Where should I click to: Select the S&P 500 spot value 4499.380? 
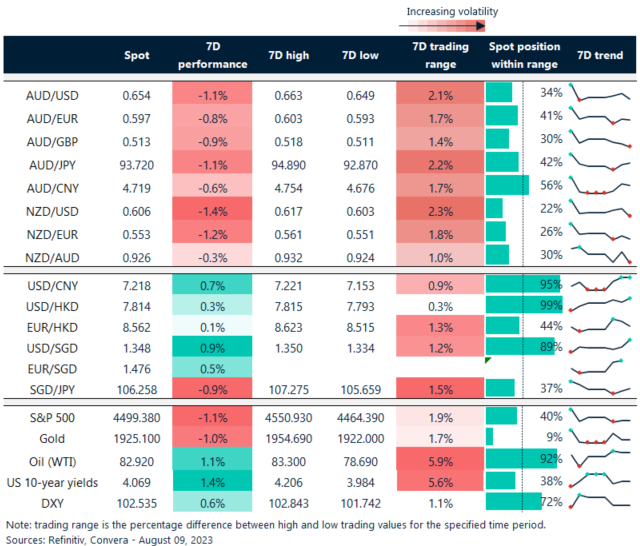pos(135,415)
